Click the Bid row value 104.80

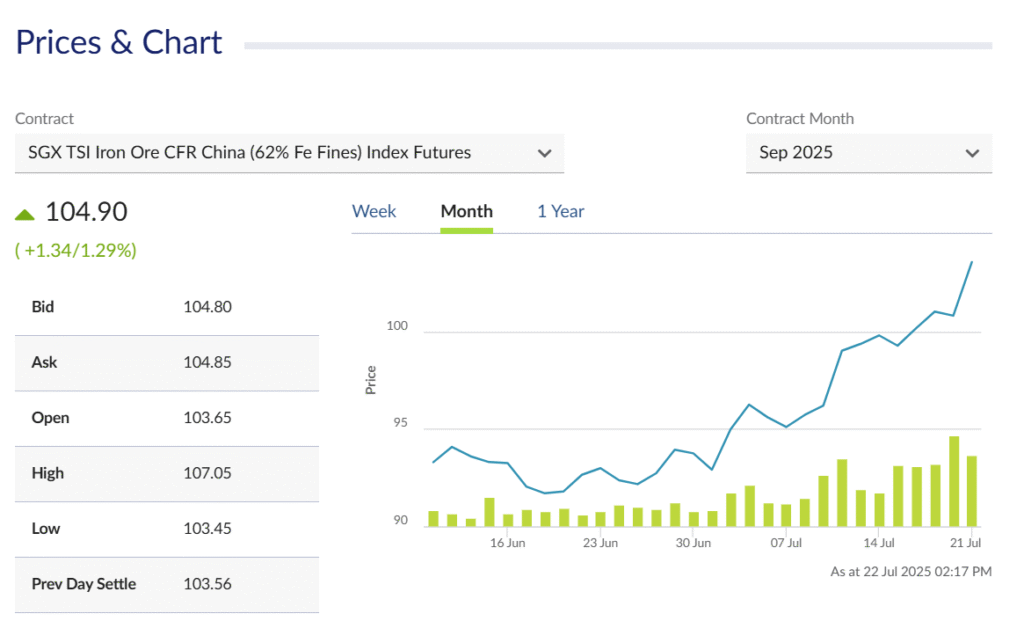point(207,307)
